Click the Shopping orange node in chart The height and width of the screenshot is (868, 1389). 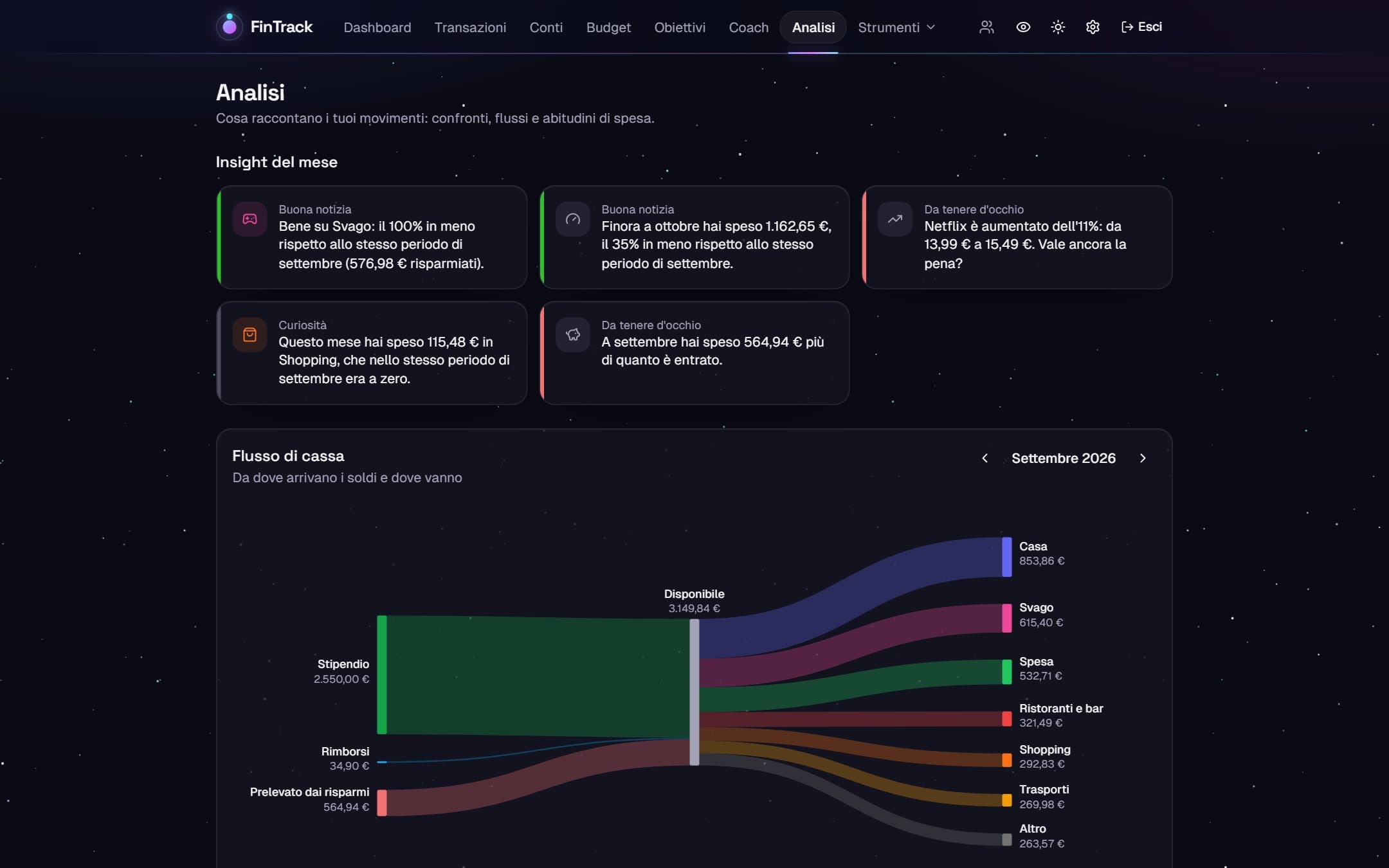[x=1007, y=760]
